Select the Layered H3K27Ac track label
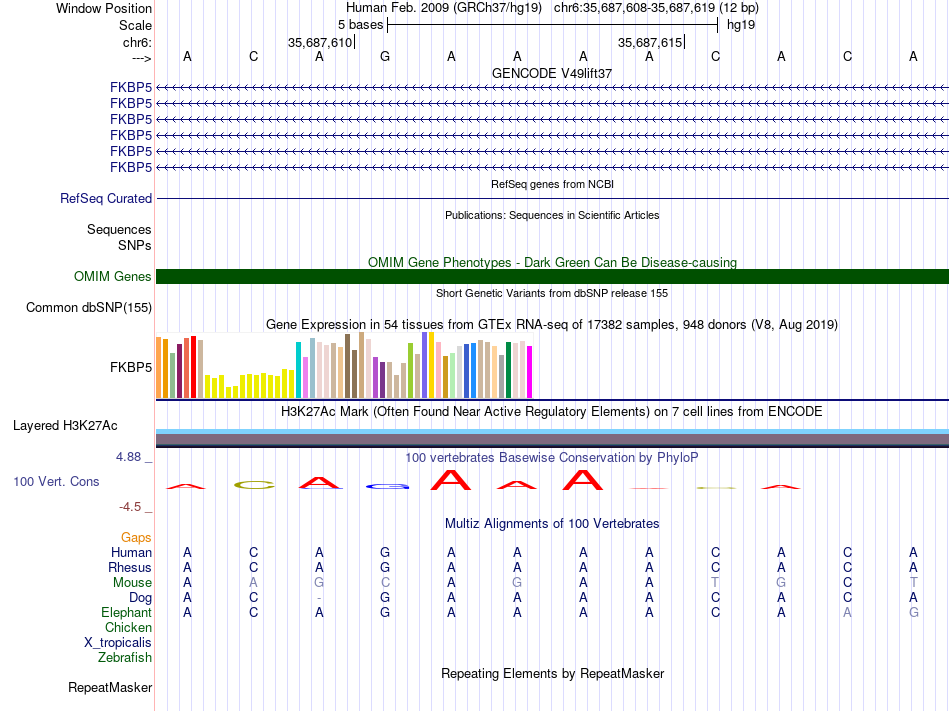Image resolution: width=950 pixels, height=711 pixels. click(x=65, y=426)
